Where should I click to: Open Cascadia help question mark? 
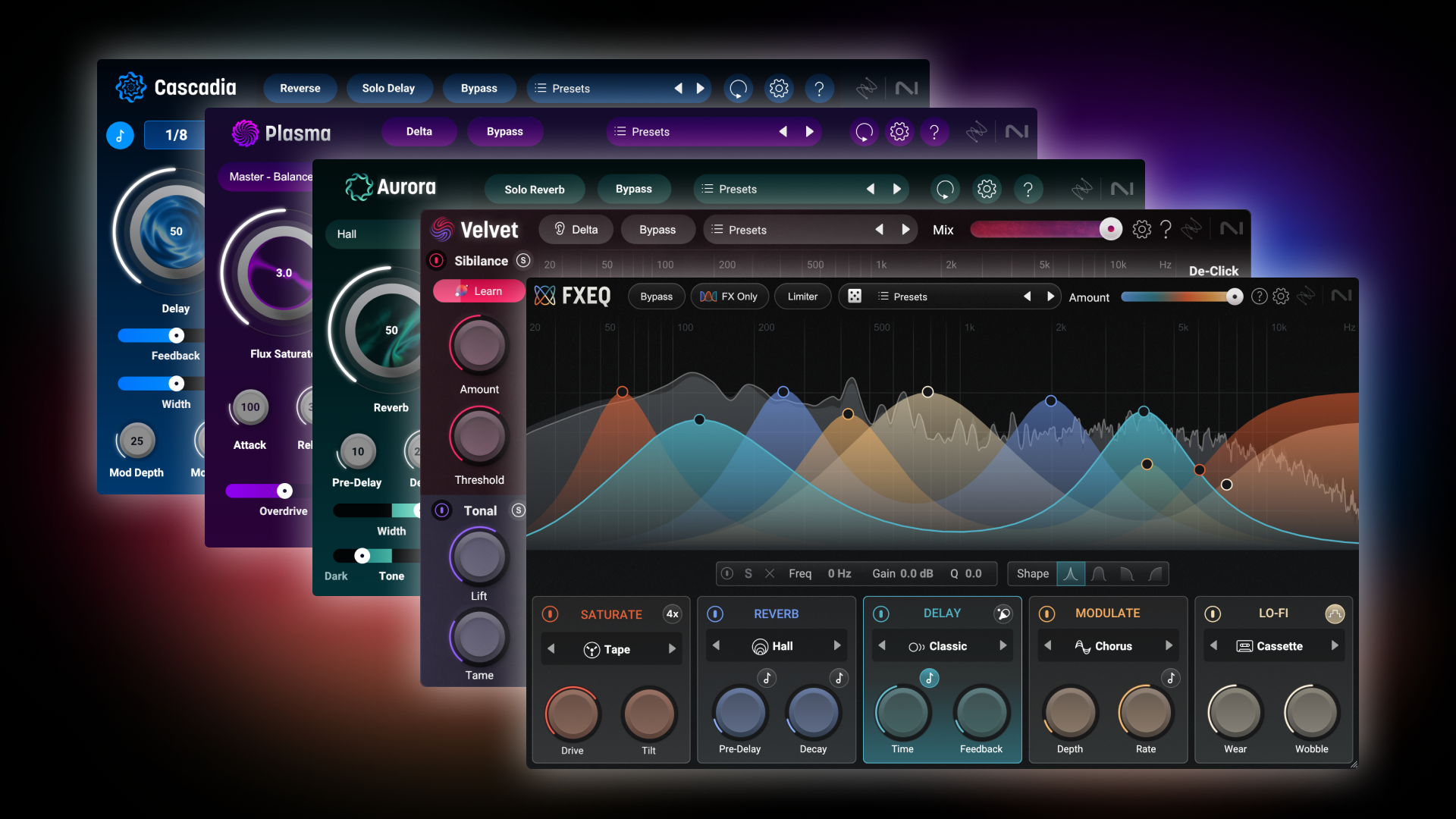tap(819, 89)
